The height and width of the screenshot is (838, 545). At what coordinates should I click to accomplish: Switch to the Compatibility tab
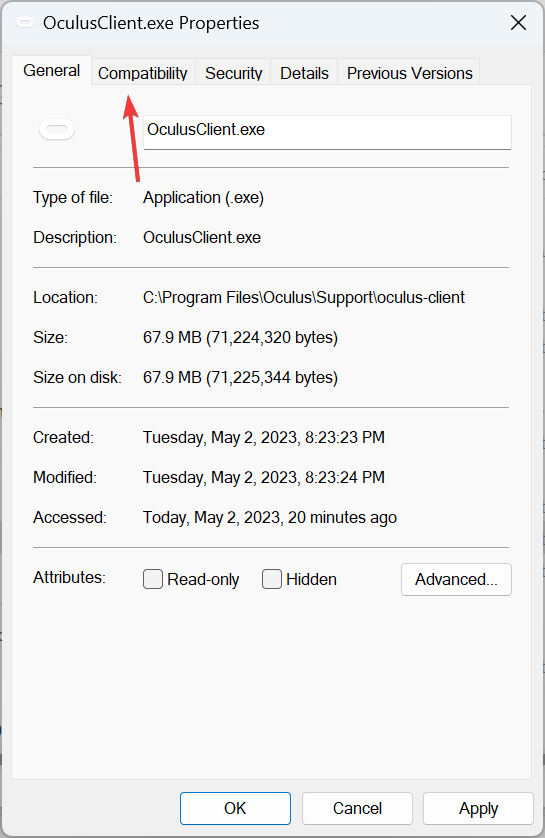pos(143,73)
